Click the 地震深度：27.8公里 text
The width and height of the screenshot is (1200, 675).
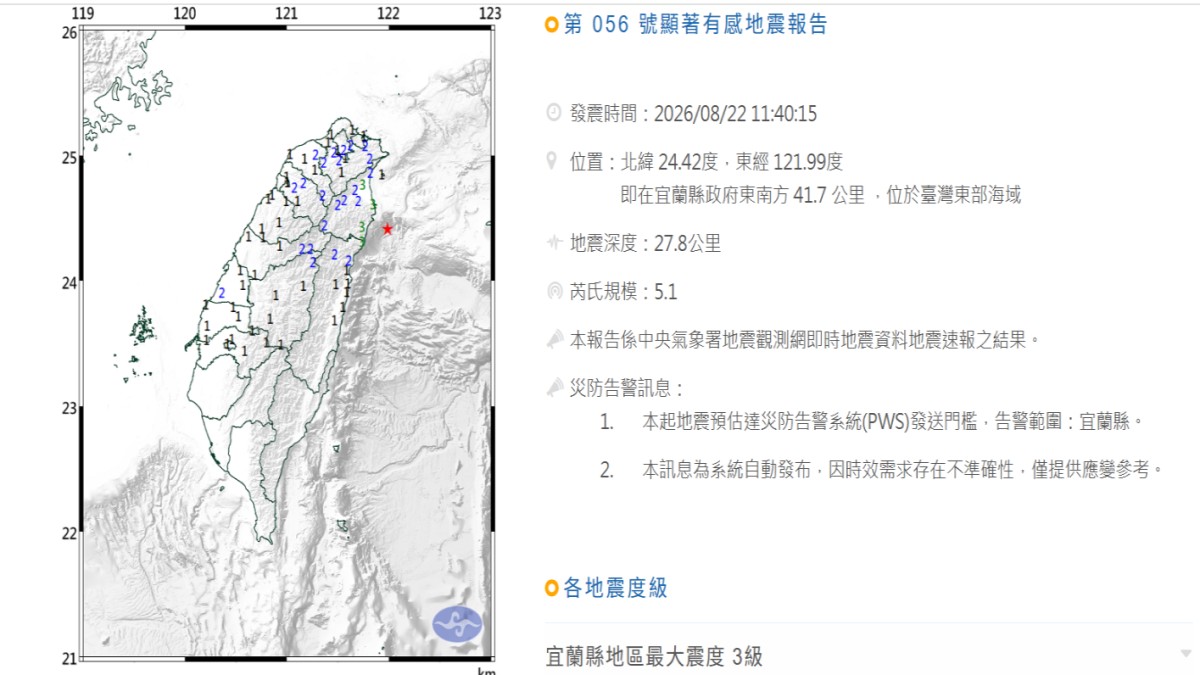click(x=646, y=243)
